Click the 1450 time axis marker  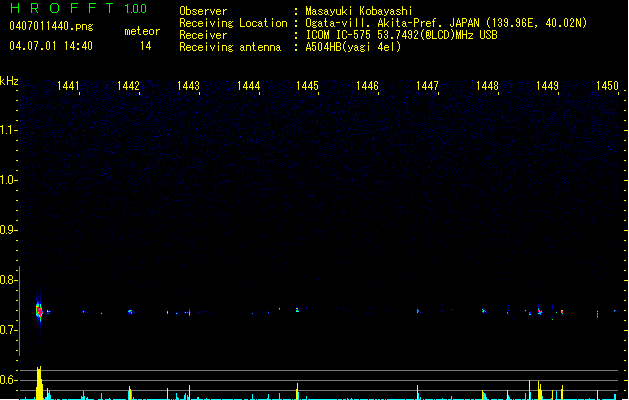tap(607, 86)
